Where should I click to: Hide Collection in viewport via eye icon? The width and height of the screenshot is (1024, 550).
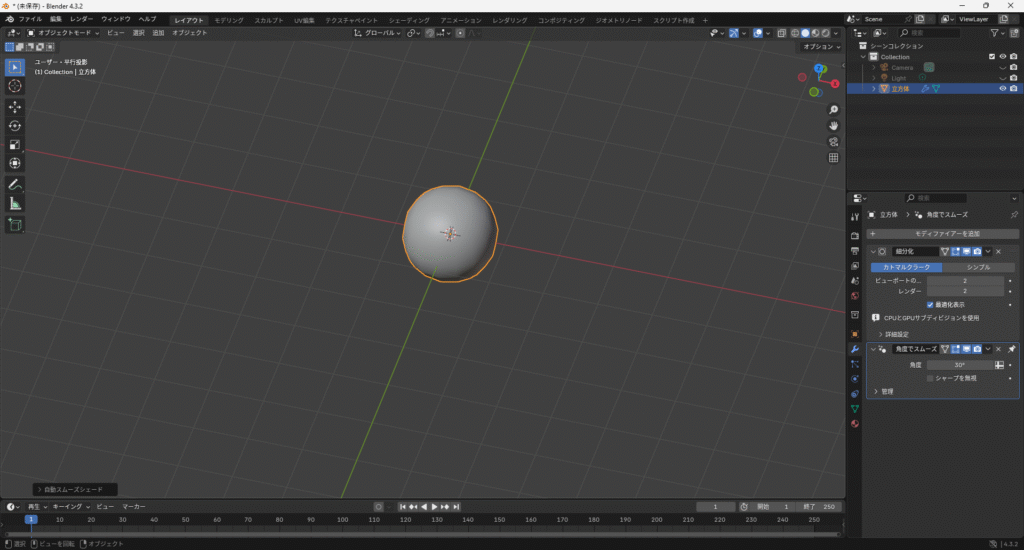click(1003, 57)
